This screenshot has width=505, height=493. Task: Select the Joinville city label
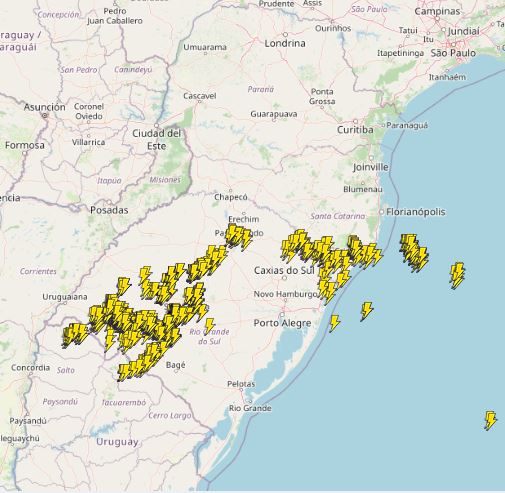pyautogui.click(x=371, y=167)
